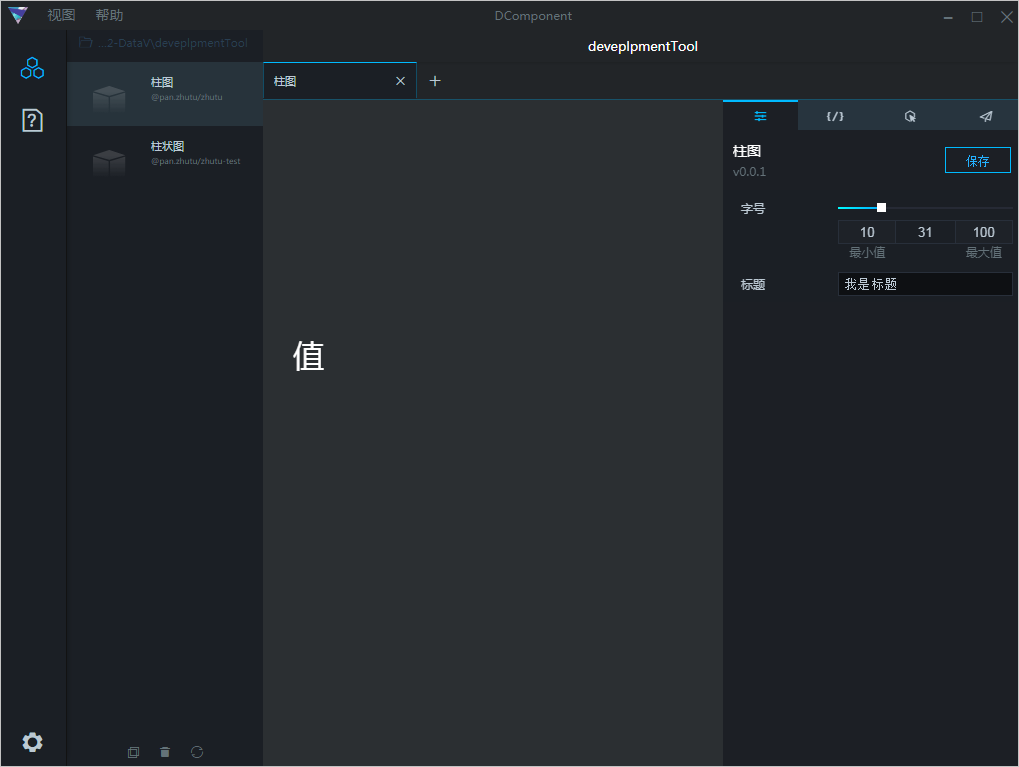Click the 最小值 label
The height and width of the screenshot is (767, 1019).
[x=867, y=252]
